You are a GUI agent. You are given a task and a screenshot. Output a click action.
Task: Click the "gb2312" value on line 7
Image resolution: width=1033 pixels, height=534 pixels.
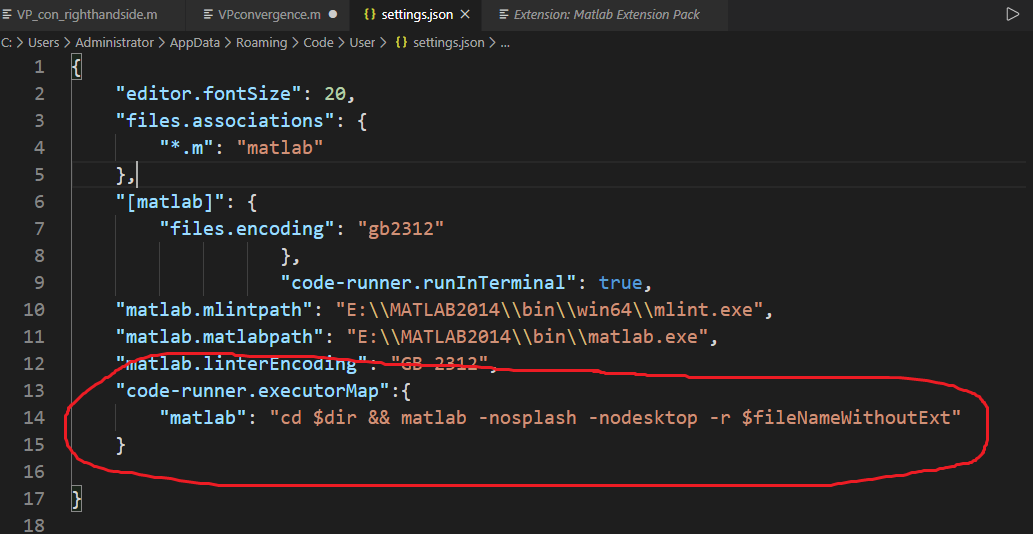point(401,229)
